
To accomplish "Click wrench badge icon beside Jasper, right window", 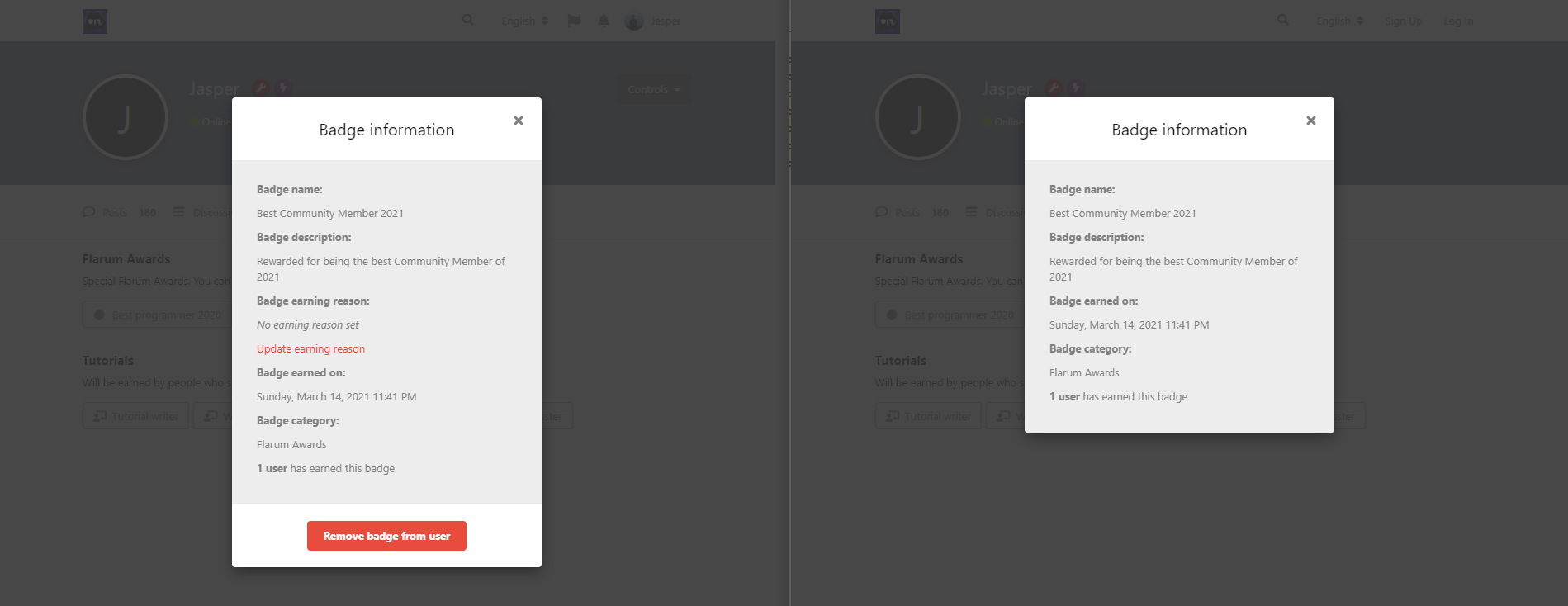I will click(x=1054, y=88).
